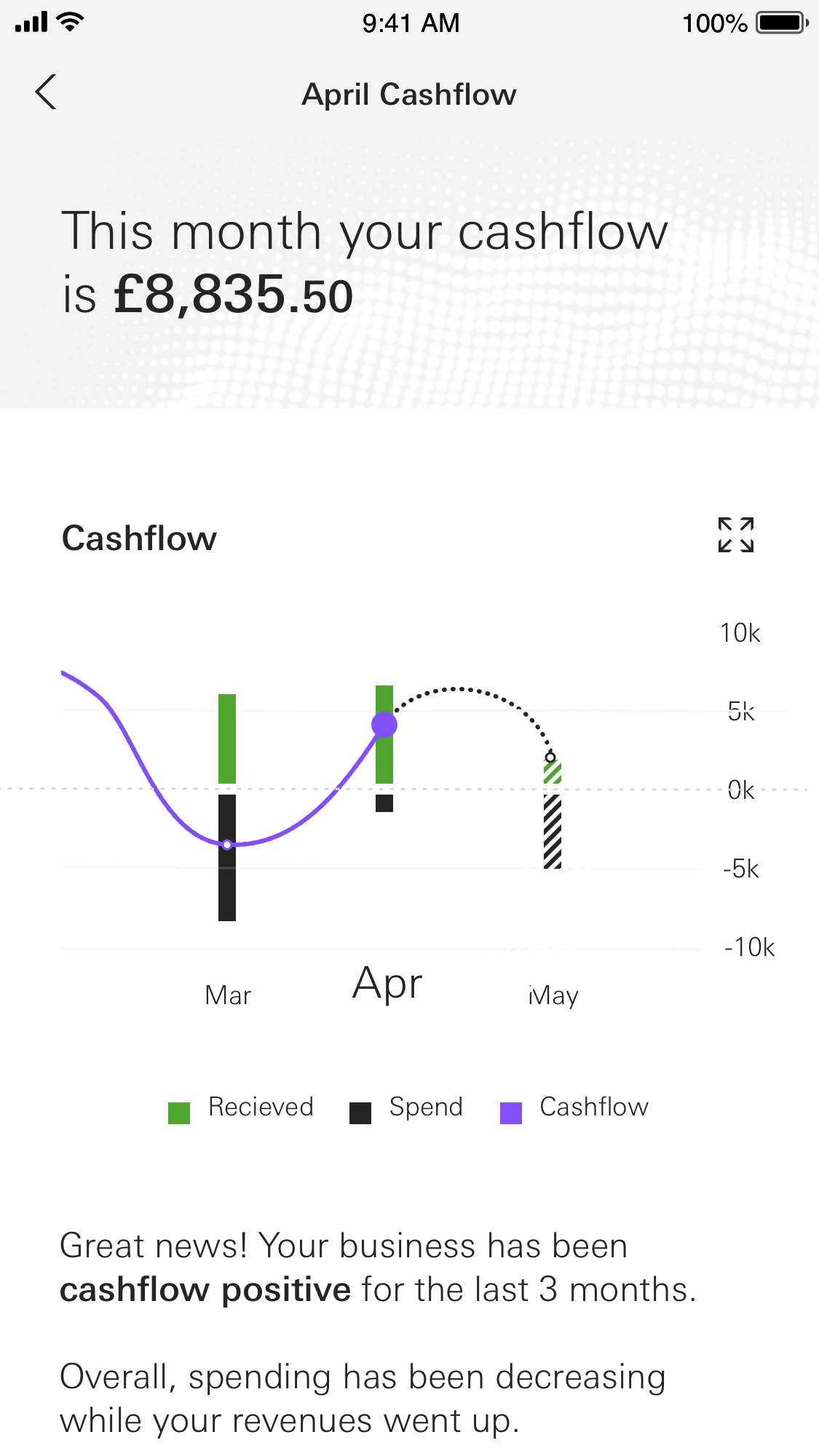This screenshot has height=1456, width=819.
Task: Select the Apr month label
Action: [x=387, y=984]
